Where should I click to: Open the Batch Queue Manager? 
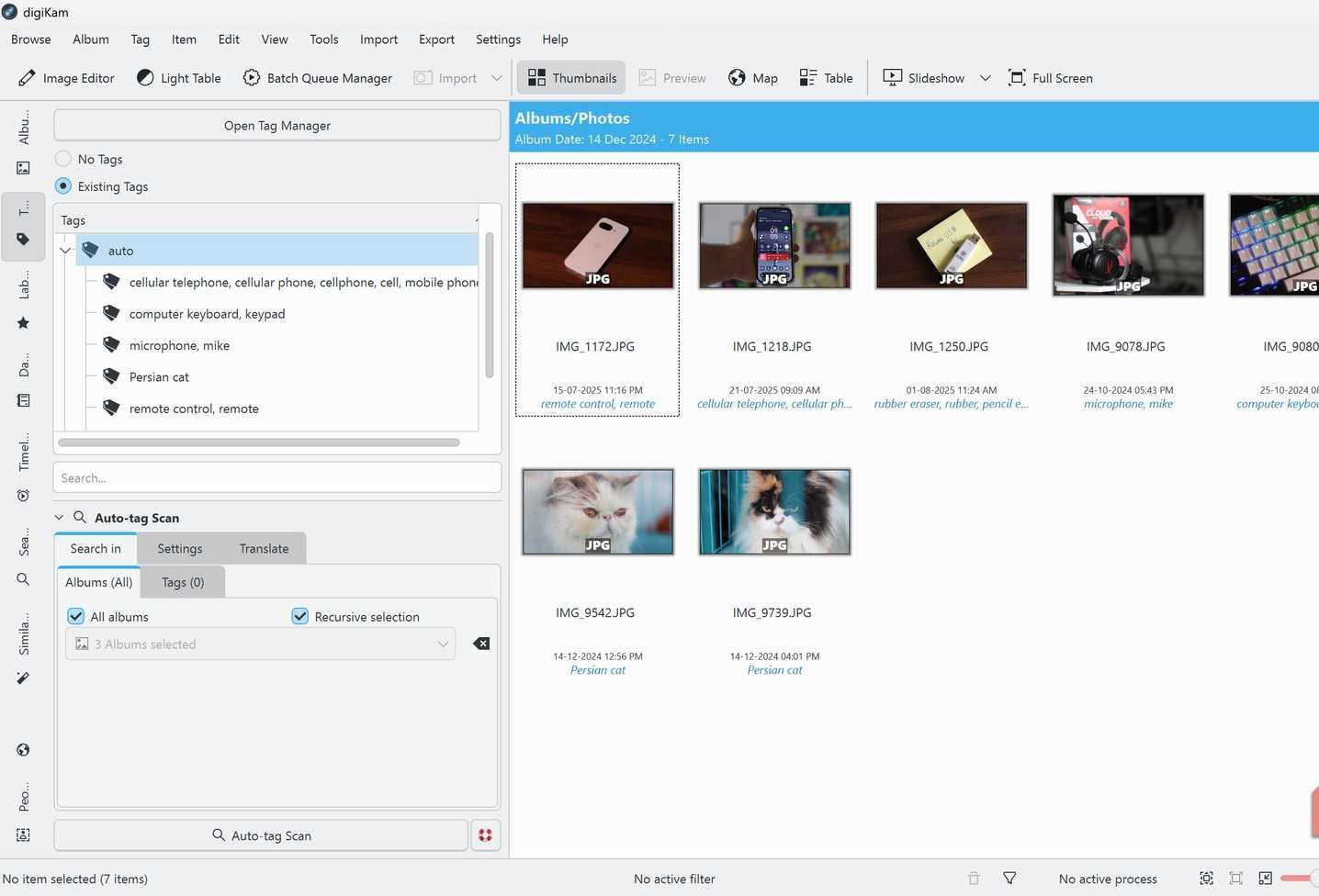[317, 78]
